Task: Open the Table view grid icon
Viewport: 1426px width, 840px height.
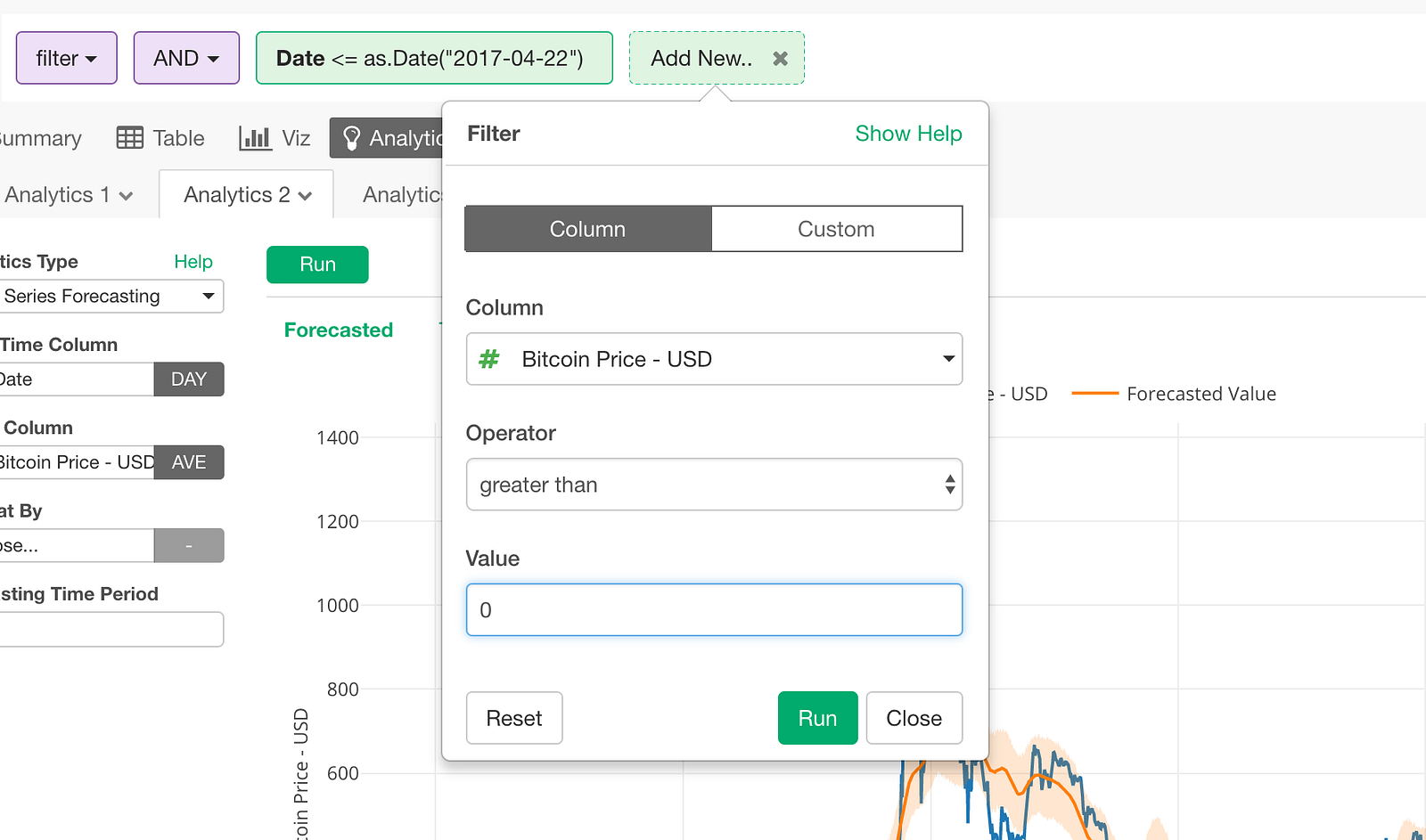Action: [x=130, y=138]
